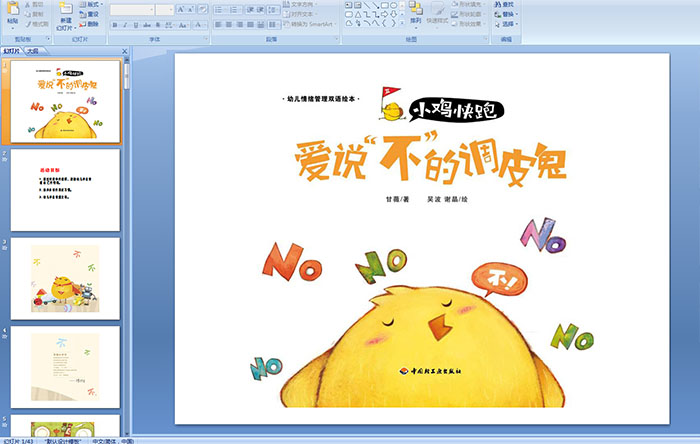Toggle text Shadow formatting
The image size is (700, 444).
point(158,25)
